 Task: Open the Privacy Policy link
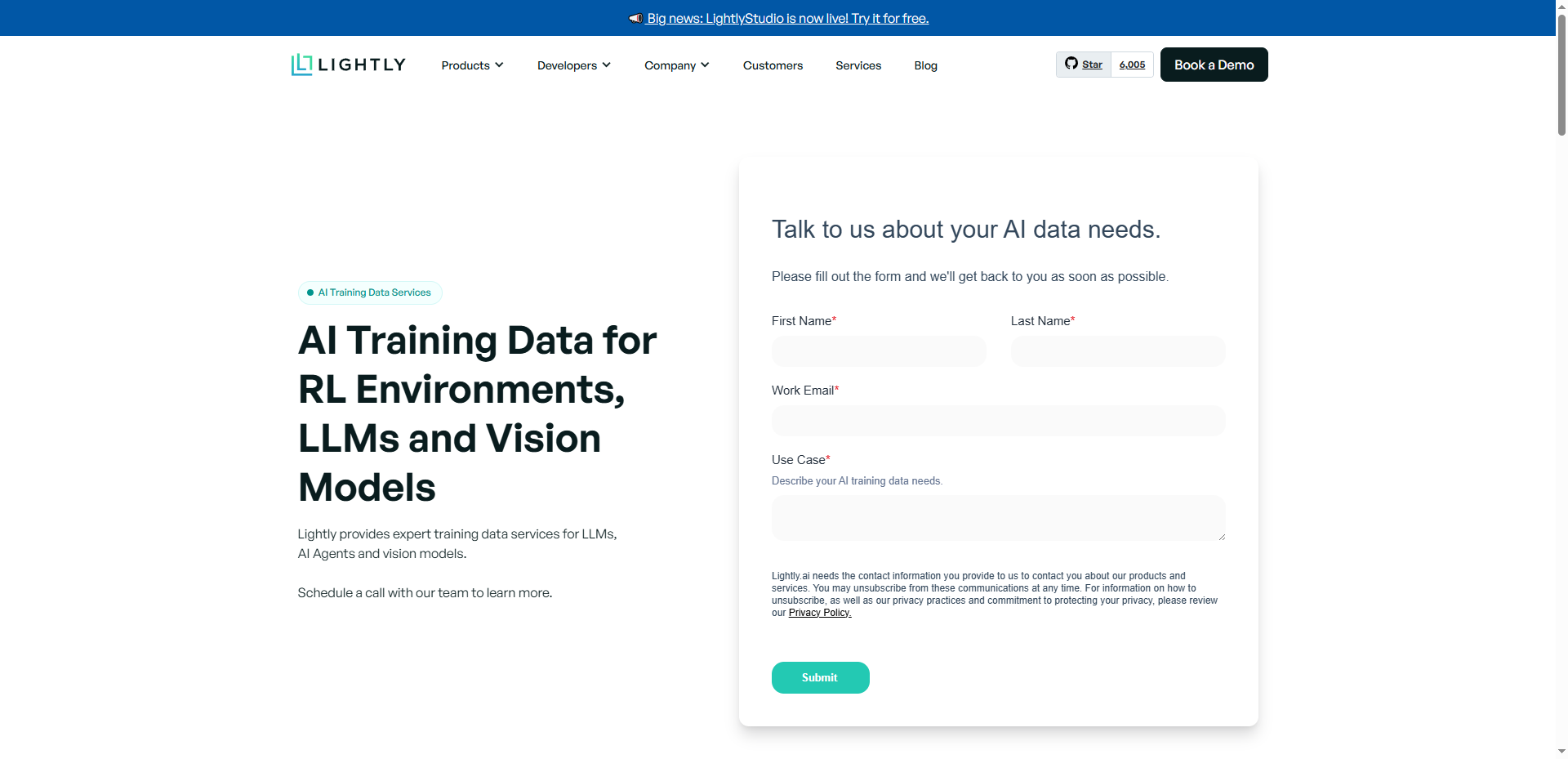point(819,613)
